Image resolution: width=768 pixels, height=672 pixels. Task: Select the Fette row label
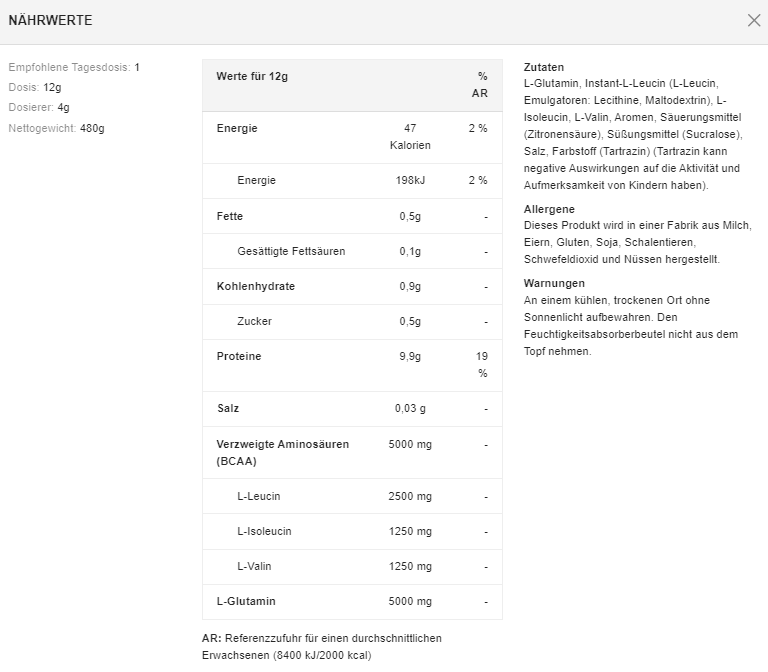[230, 216]
